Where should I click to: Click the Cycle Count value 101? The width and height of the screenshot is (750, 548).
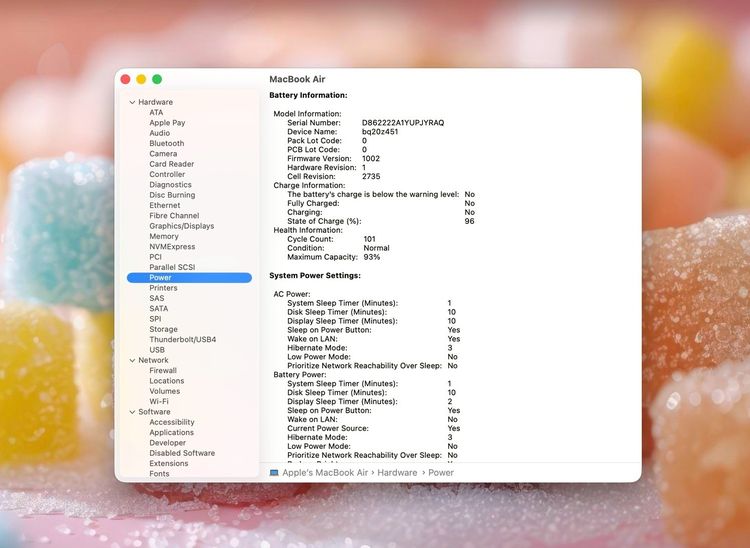[x=369, y=239]
